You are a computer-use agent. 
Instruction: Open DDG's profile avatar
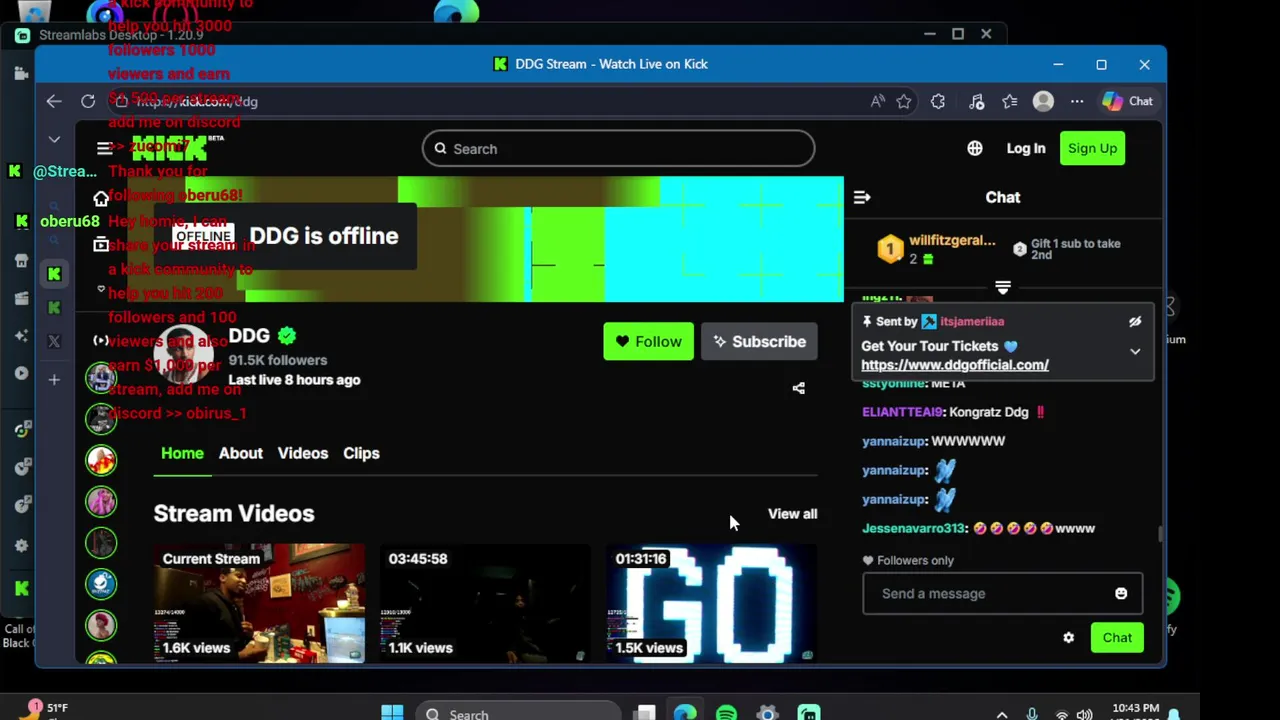tap(184, 355)
